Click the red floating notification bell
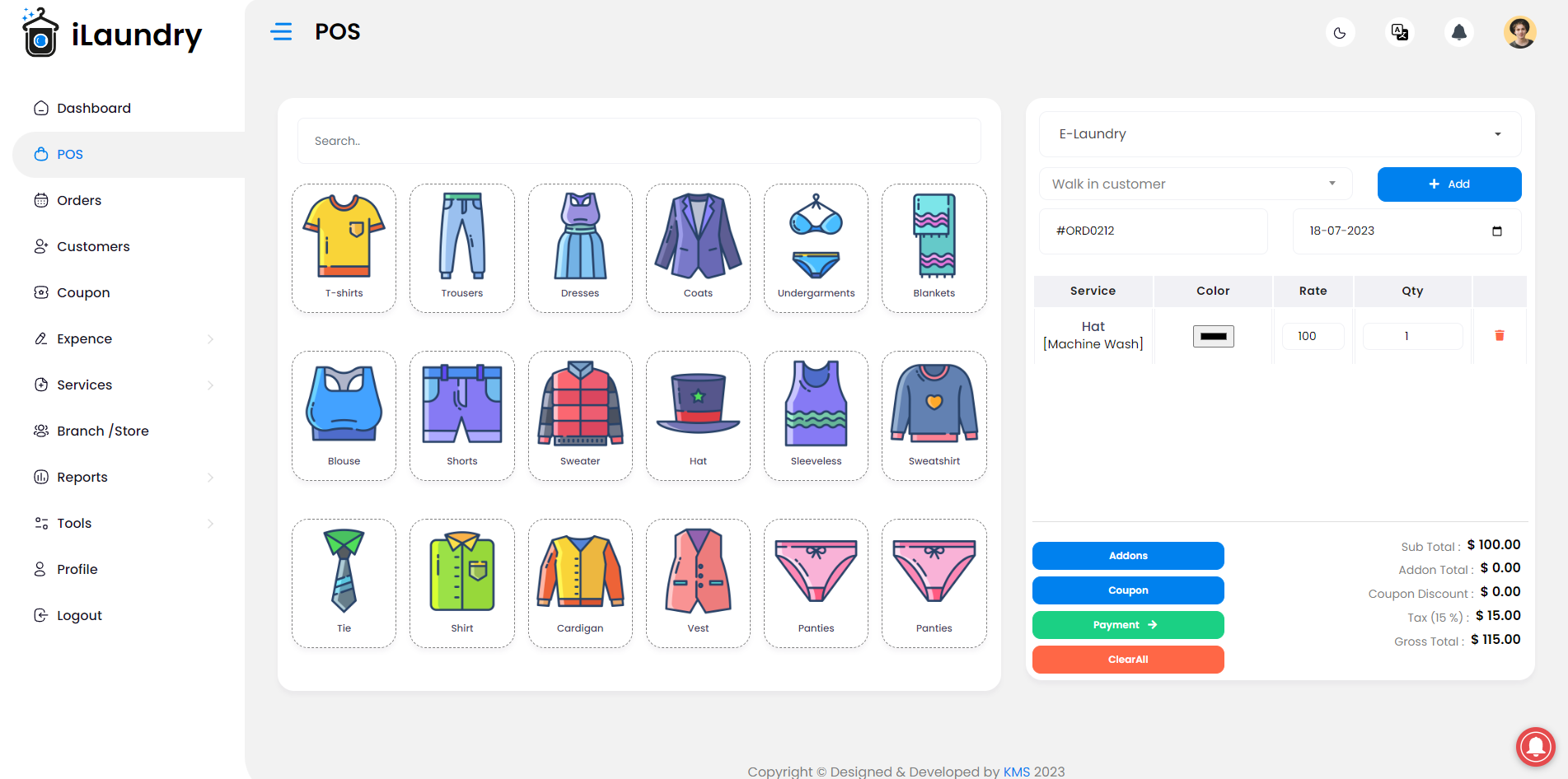 [x=1536, y=746]
